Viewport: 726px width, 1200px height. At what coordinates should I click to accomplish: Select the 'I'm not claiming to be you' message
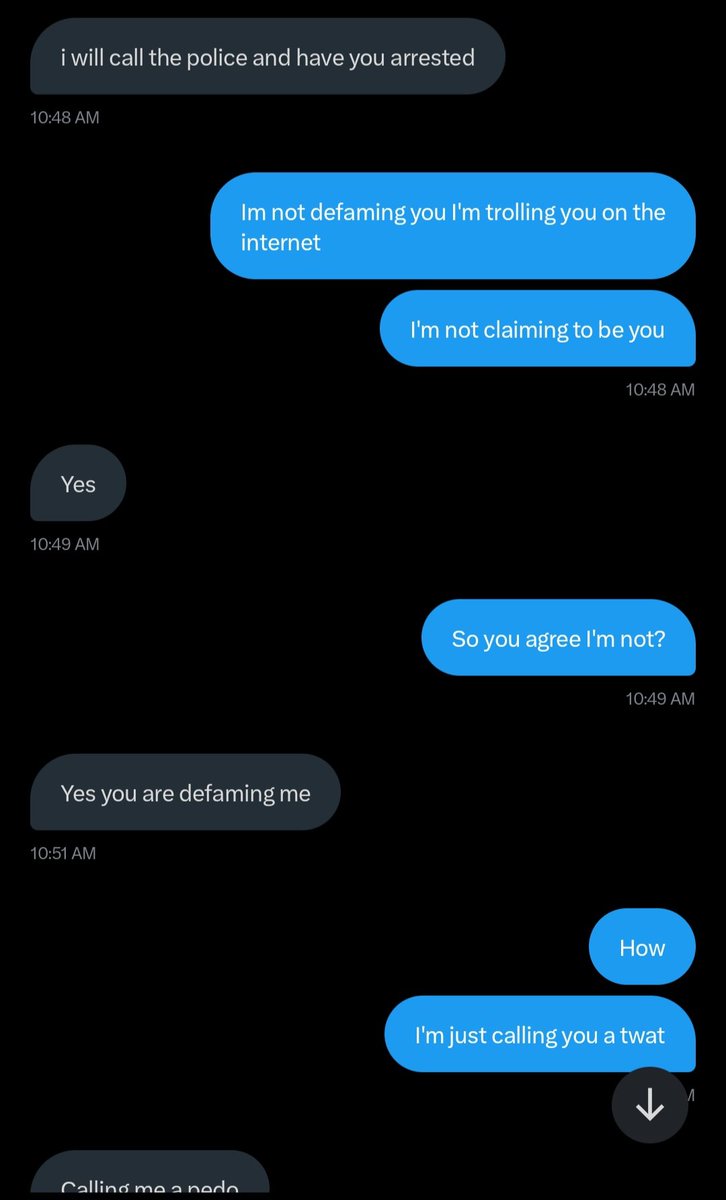(538, 329)
